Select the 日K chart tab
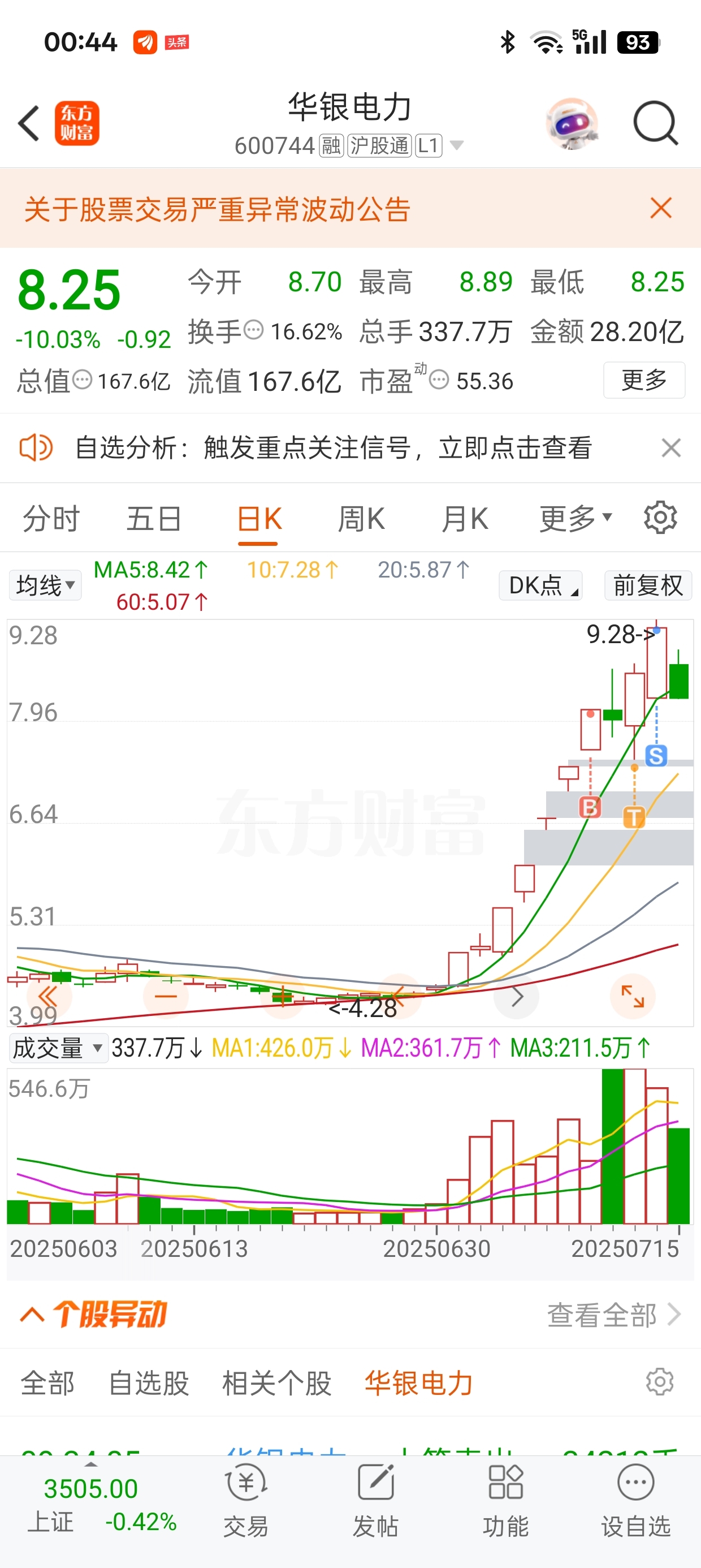 click(x=259, y=519)
